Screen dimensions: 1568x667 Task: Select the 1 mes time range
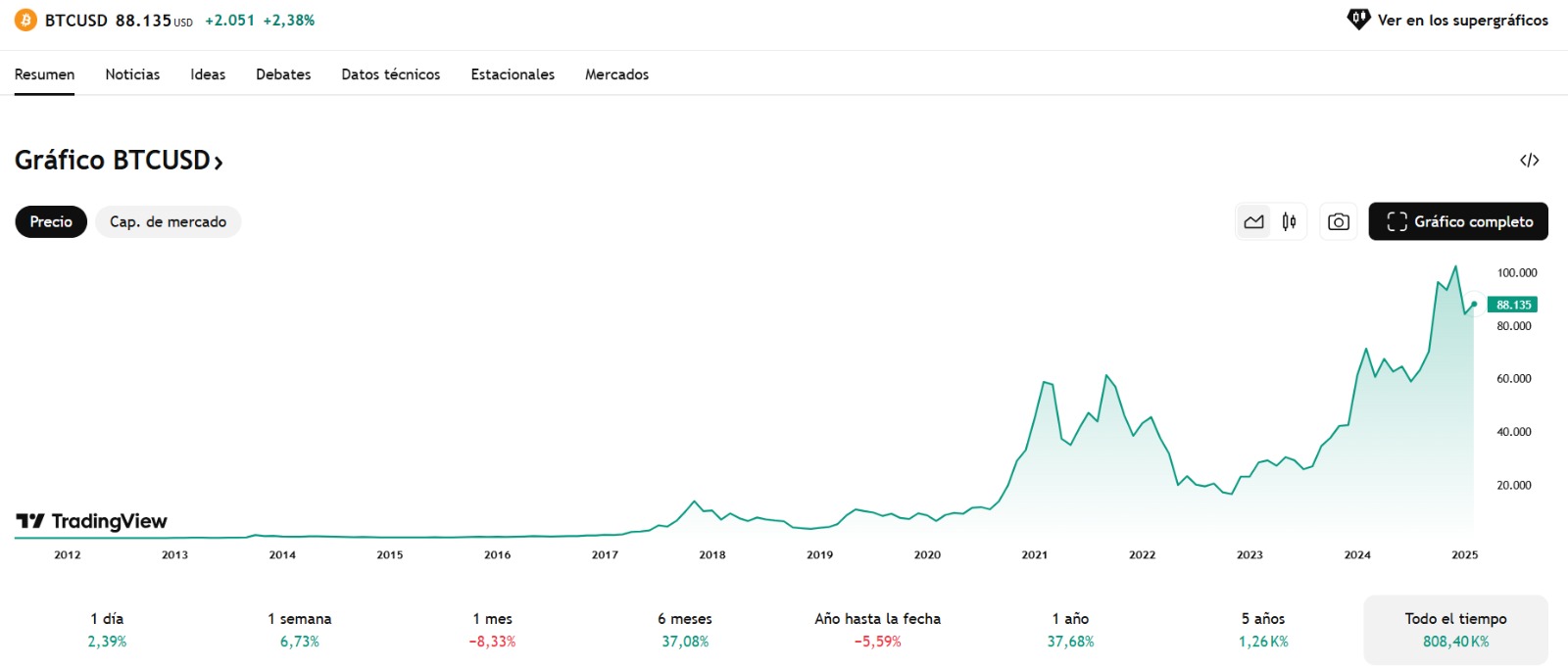(492, 630)
